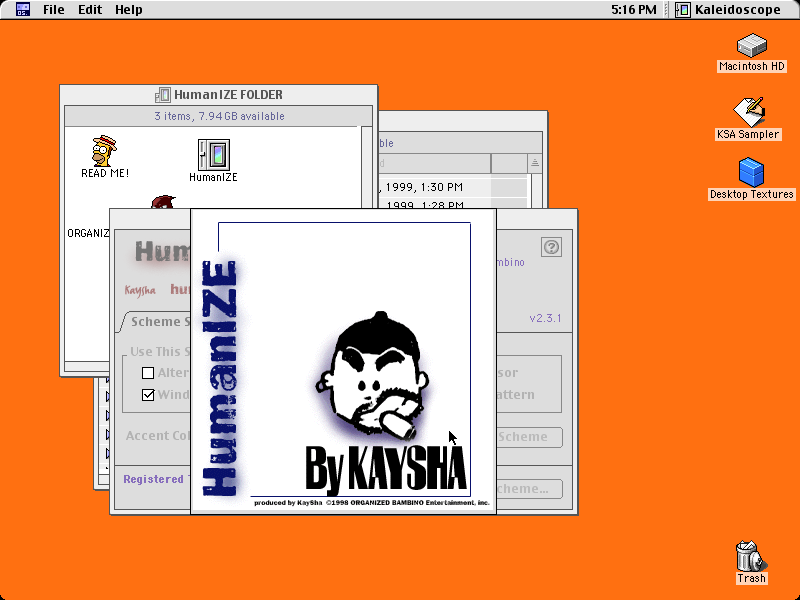Screen dimensions: 800x600
Task: Open the Edit menu
Action: click(90, 10)
